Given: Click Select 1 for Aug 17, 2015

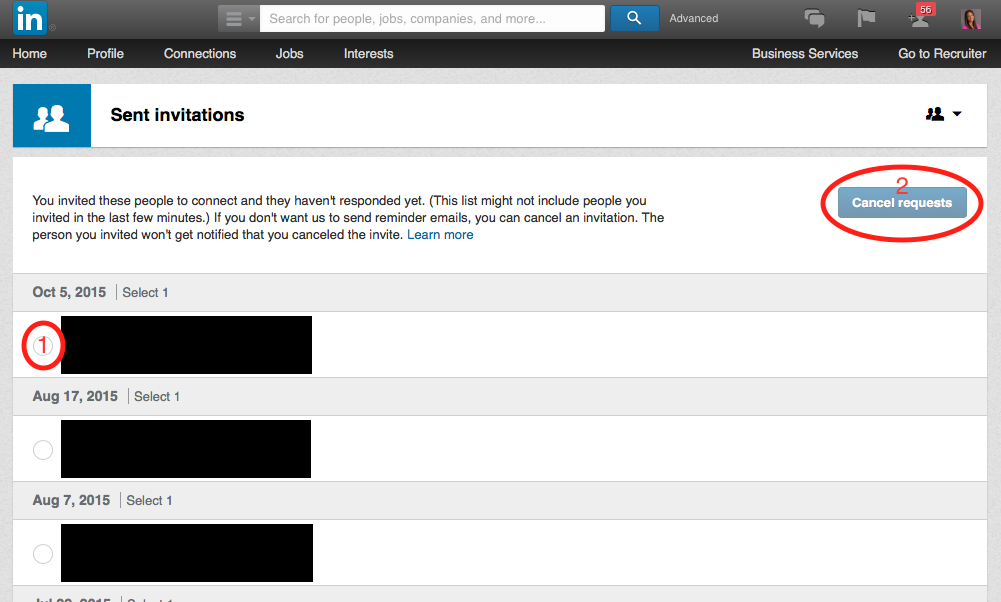Looking at the screenshot, I should coord(156,396).
